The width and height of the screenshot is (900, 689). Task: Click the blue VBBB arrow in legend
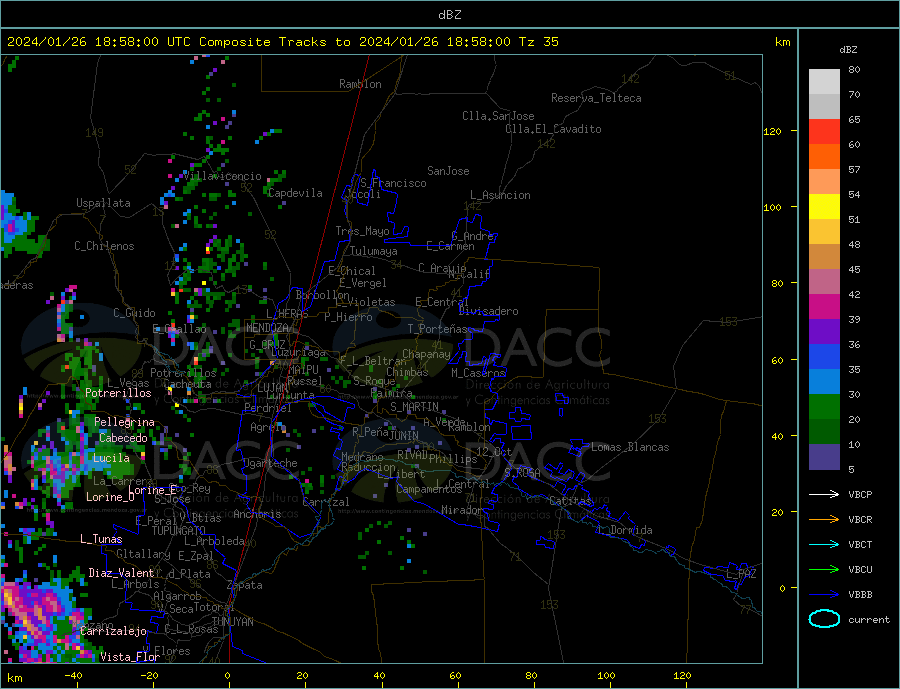click(x=825, y=594)
